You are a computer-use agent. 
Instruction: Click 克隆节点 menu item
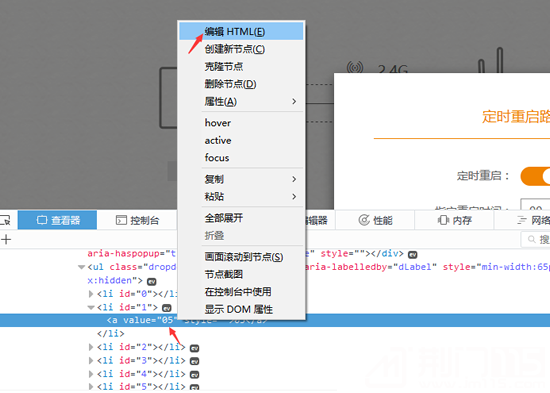coord(241,67)
